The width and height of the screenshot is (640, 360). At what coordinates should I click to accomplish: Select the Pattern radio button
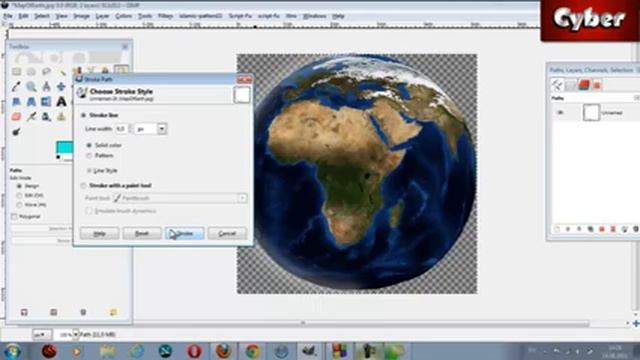tap(89, 156)
